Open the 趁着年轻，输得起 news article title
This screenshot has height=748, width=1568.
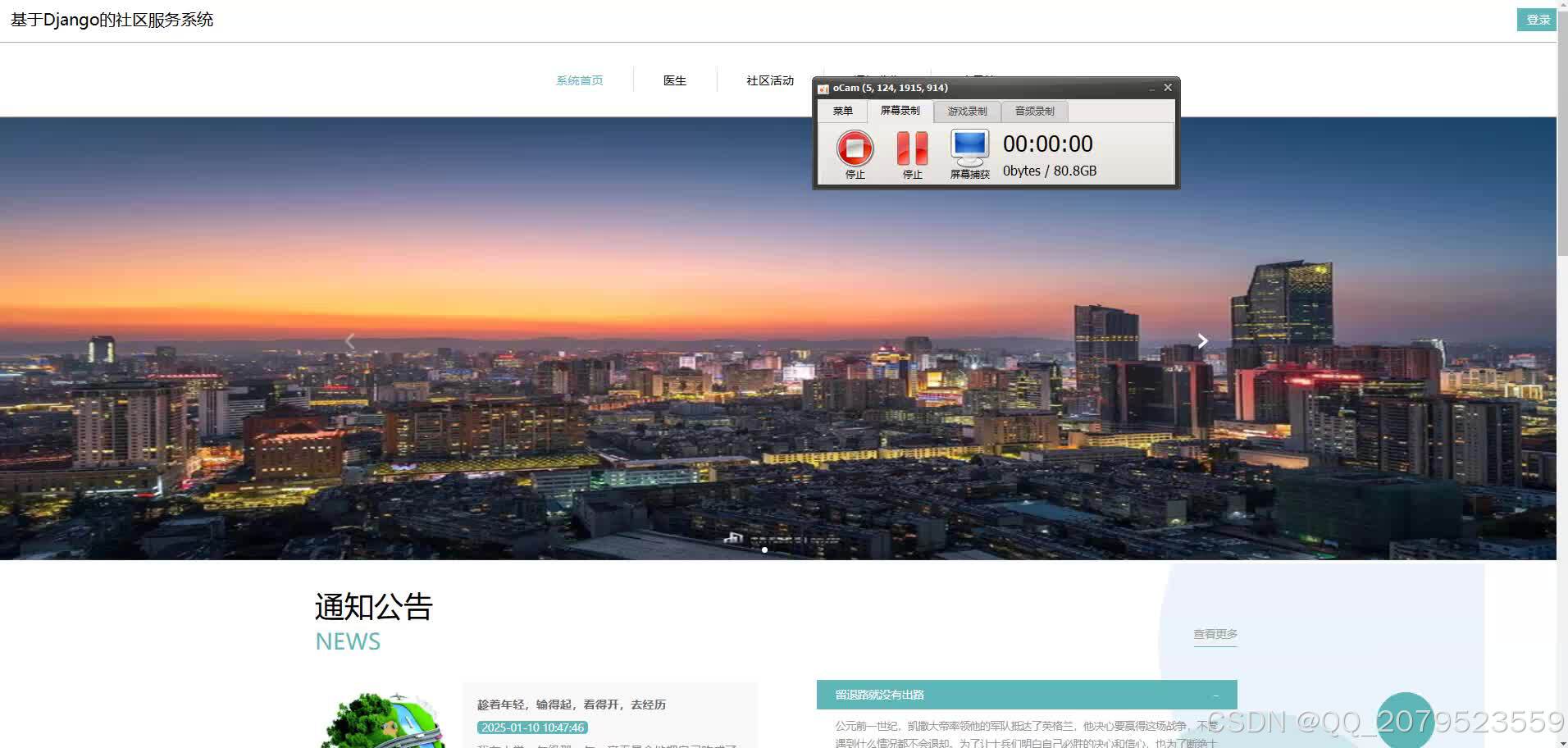coord(572,705)
